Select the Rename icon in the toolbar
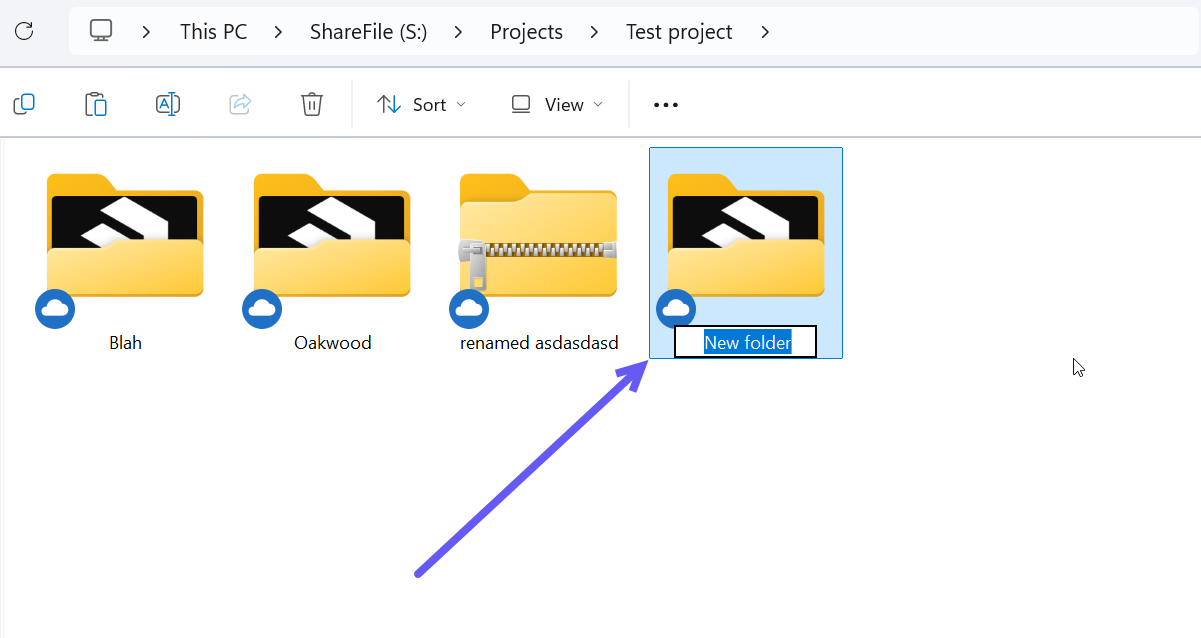This screenshot has height=638, width=1201. pyautogui.click(x=168, y=104)
